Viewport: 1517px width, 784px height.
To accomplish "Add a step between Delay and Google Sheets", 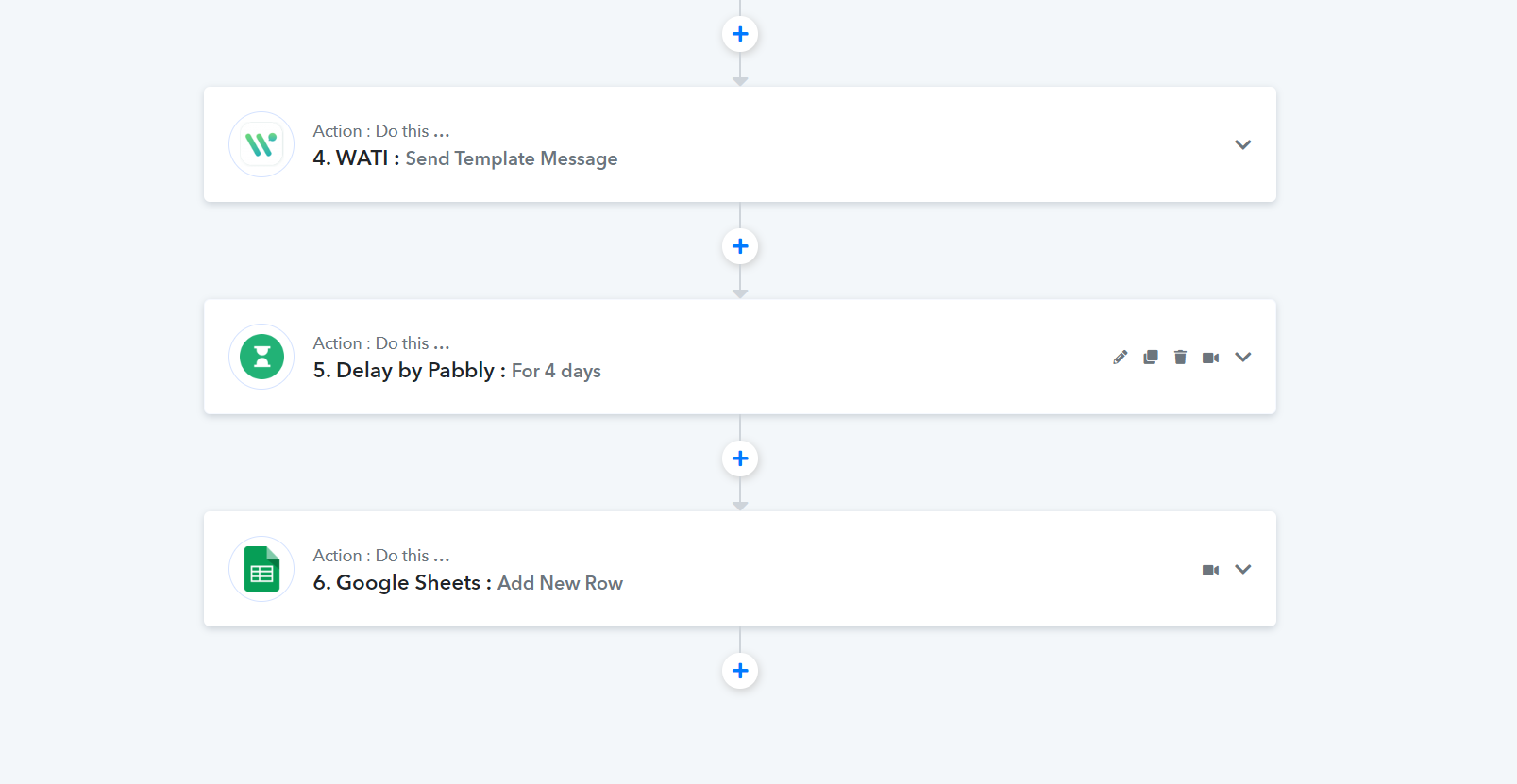I will coord(740,459).
